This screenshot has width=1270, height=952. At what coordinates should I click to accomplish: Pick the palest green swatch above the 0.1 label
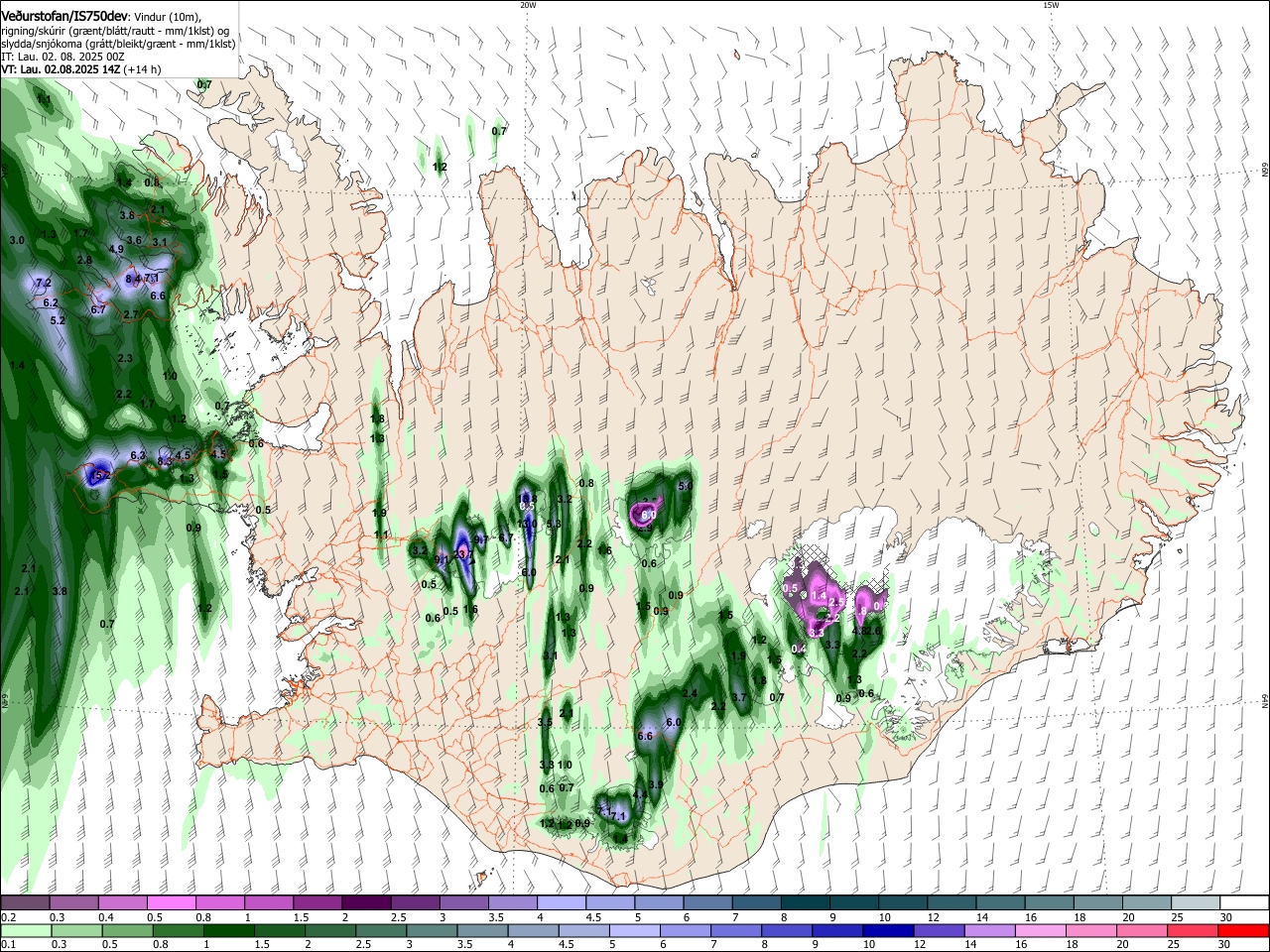coord(25,931)
